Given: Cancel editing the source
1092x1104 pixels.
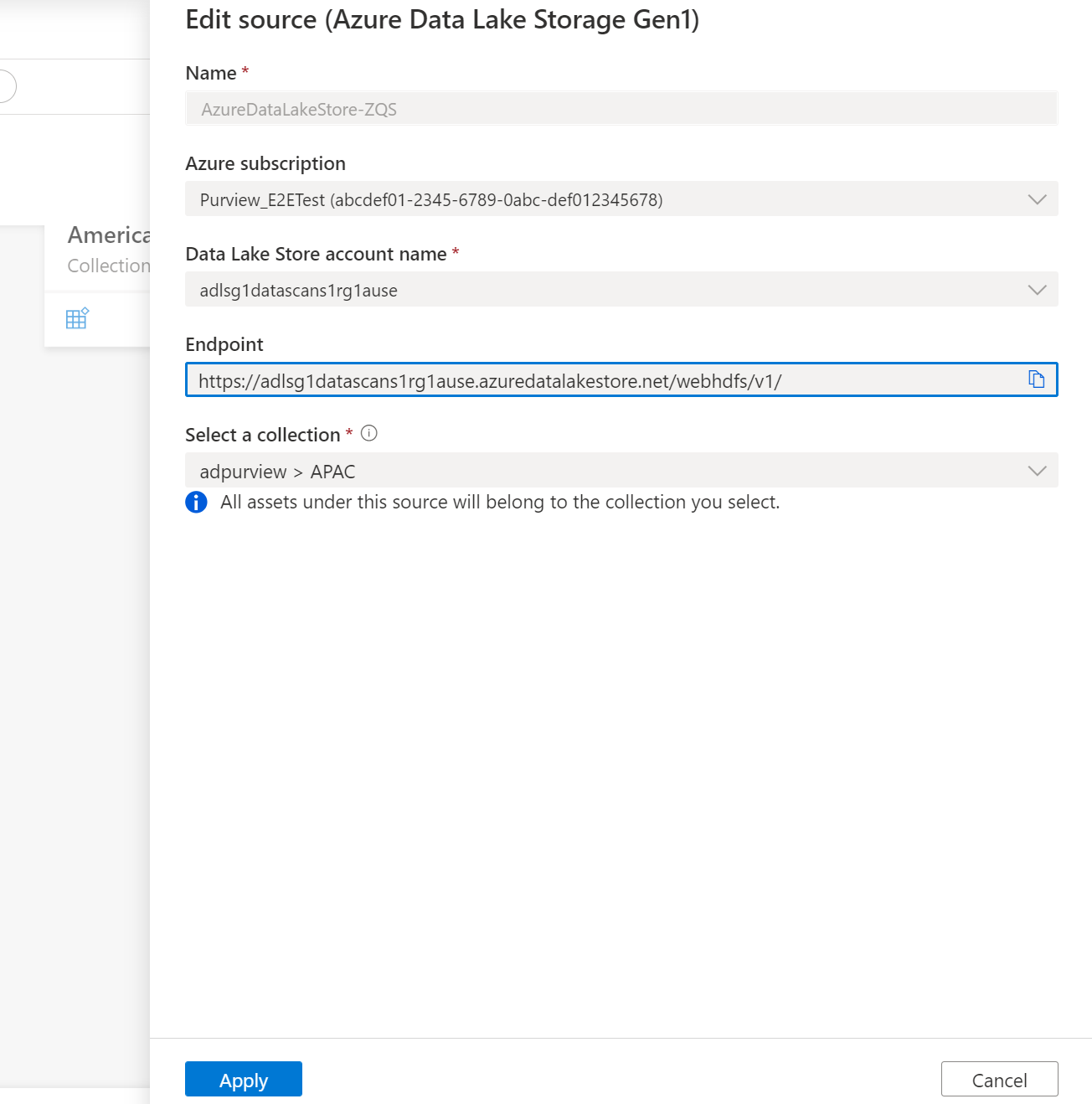Looking at the screenshot, I should tap(999, 1079).
